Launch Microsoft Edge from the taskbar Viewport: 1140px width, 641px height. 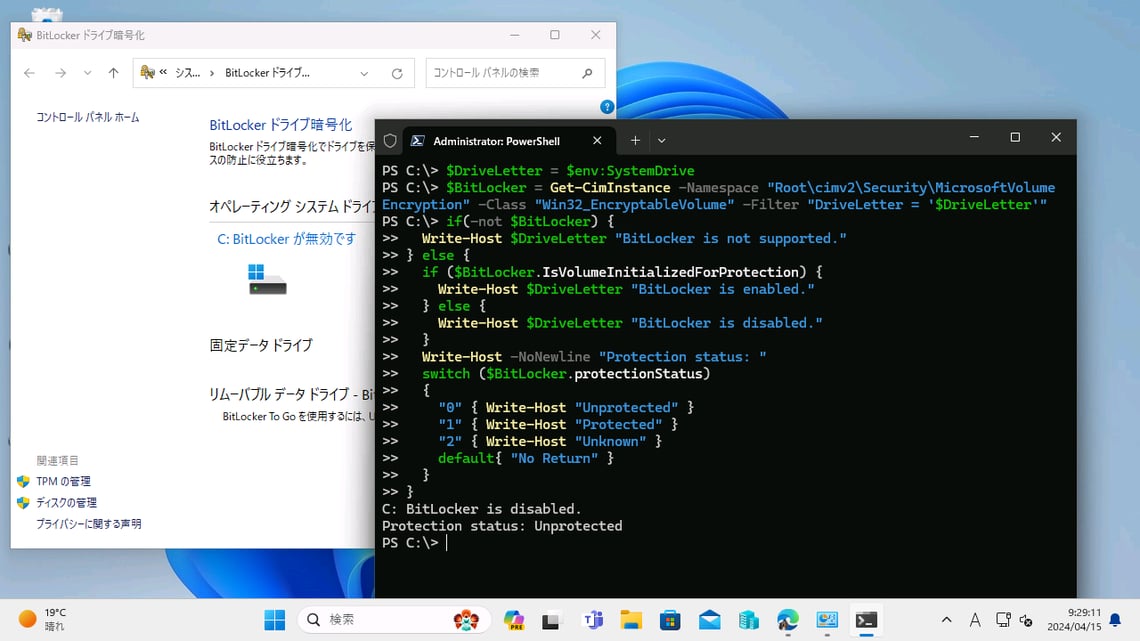coord(787,620)
